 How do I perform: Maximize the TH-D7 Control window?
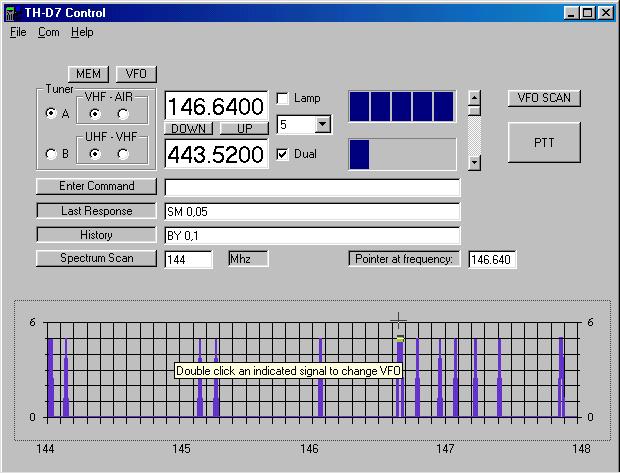click(588, 13)
